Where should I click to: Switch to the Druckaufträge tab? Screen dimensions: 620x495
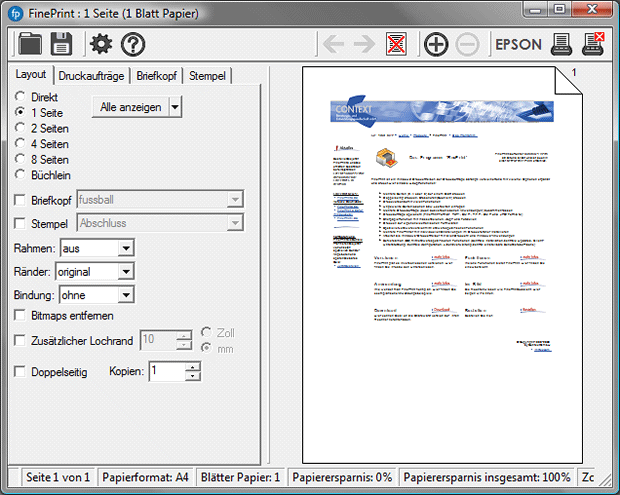pos(91,76)
